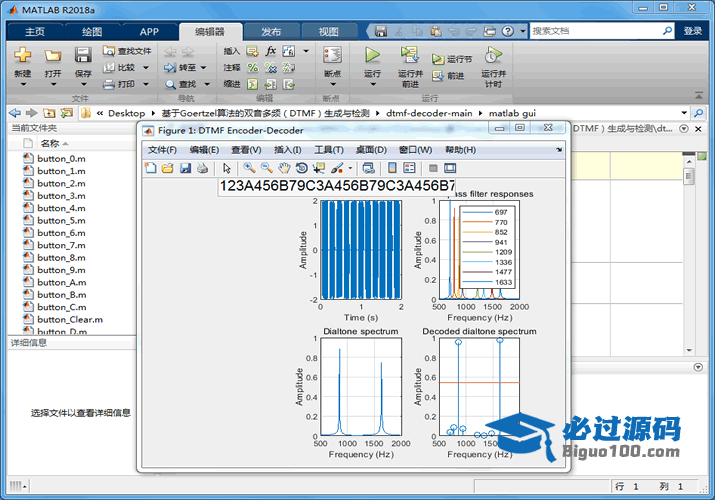Image resolution: width=715 pixels, height=500 pixels.
Task: Click the back navigation arrow in address bar
Action: click(x=15, y=113)
